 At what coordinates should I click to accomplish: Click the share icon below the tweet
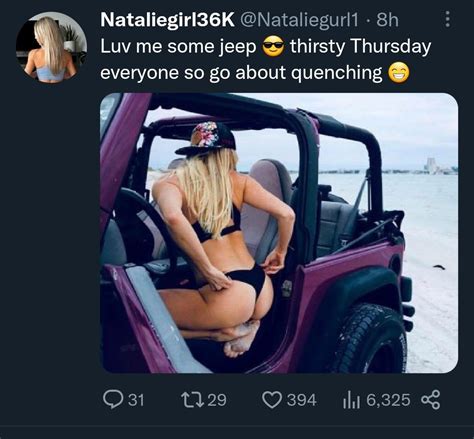pos(431,399)
